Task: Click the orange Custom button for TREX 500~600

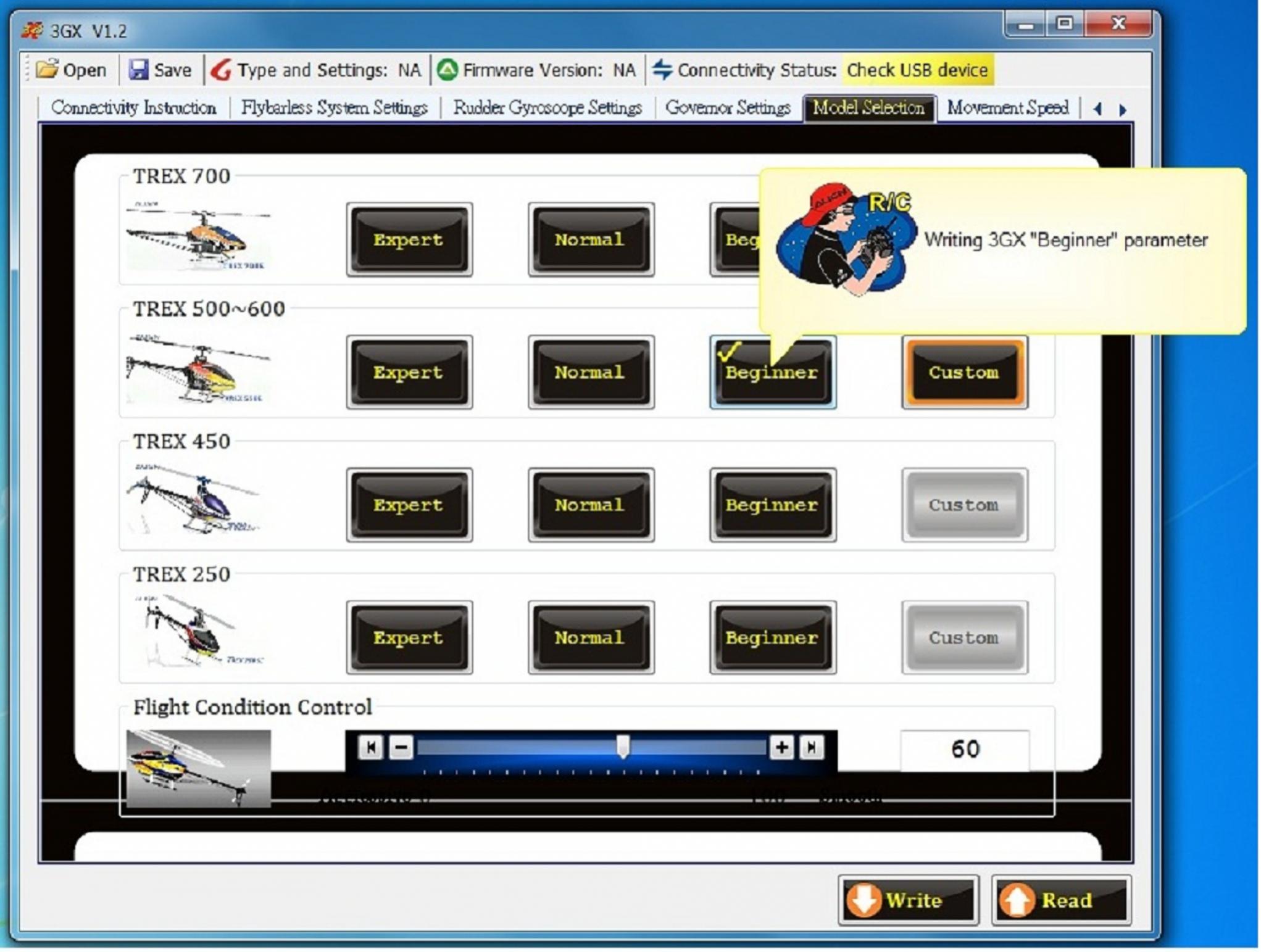Action: [x=964, y=372]
